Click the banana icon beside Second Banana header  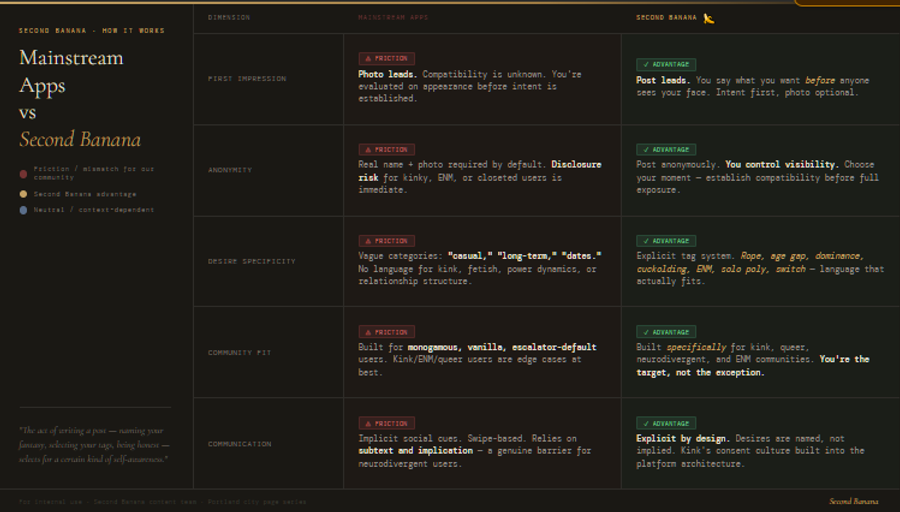(709, 19)
